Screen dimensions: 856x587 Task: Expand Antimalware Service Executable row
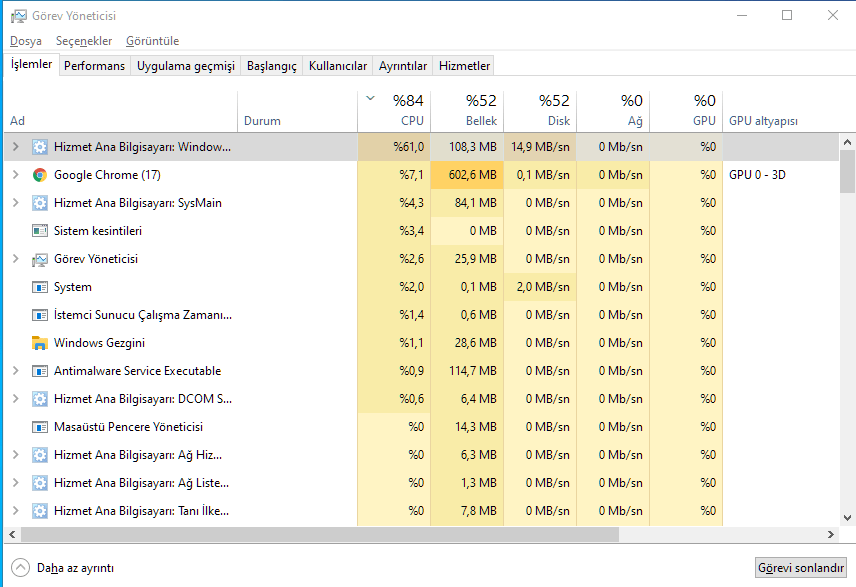click(x=16, y=371)
